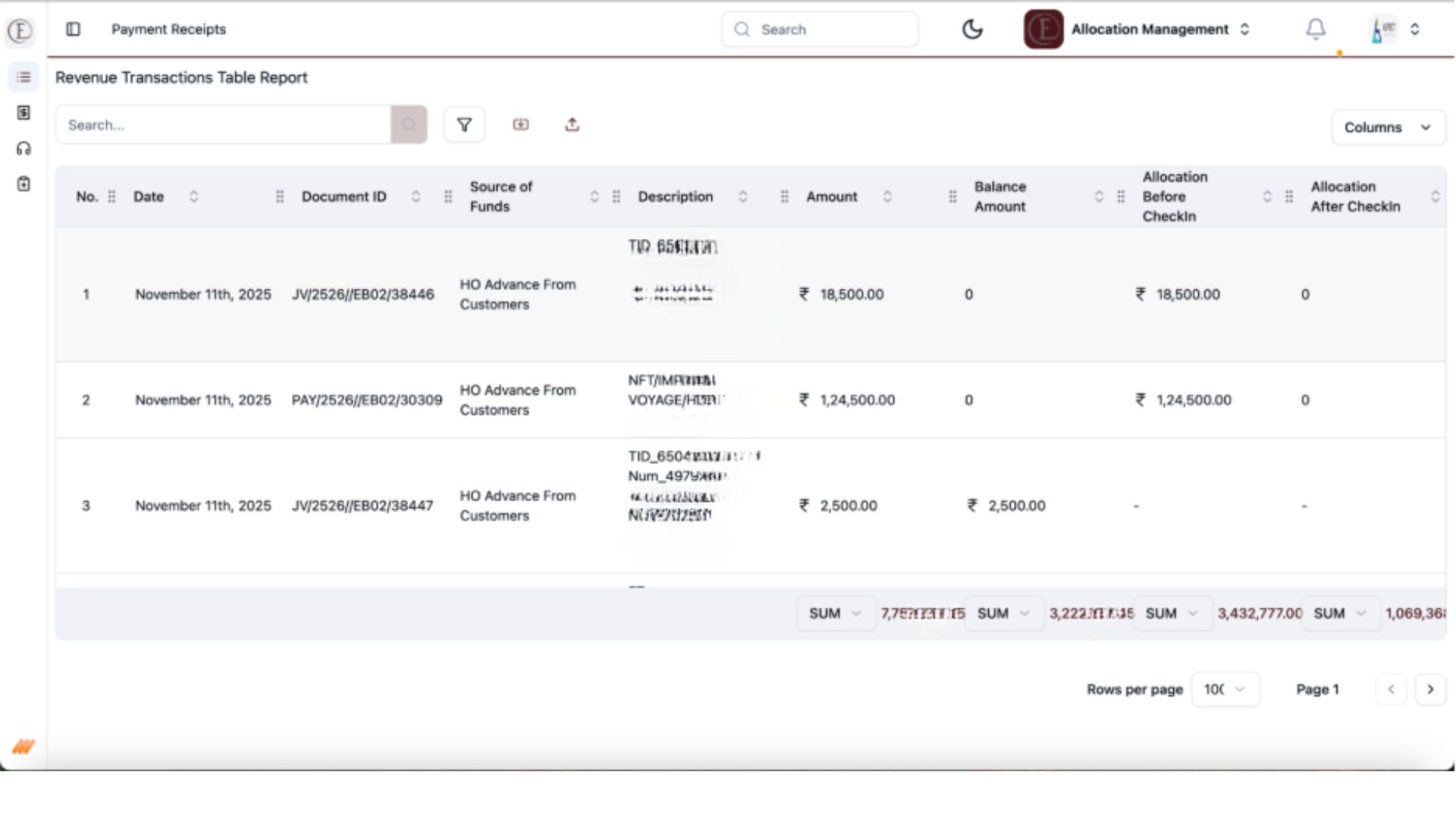Open the Amount SUM aggregate dropdown

click(834, 613)
